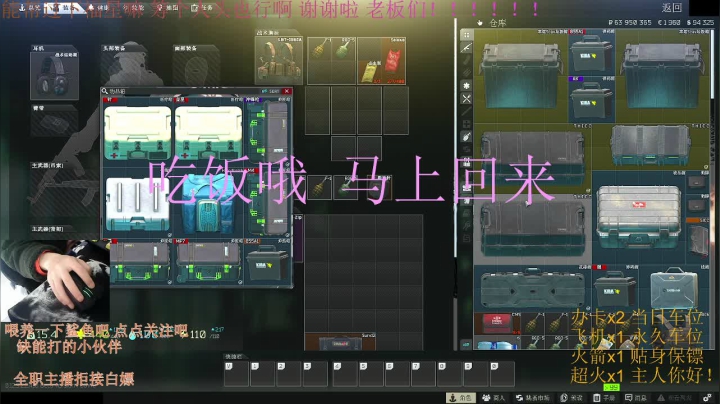This screenshot has height=404, width=720.
Task: Select the documents case in stash
Action: (675, 288)
